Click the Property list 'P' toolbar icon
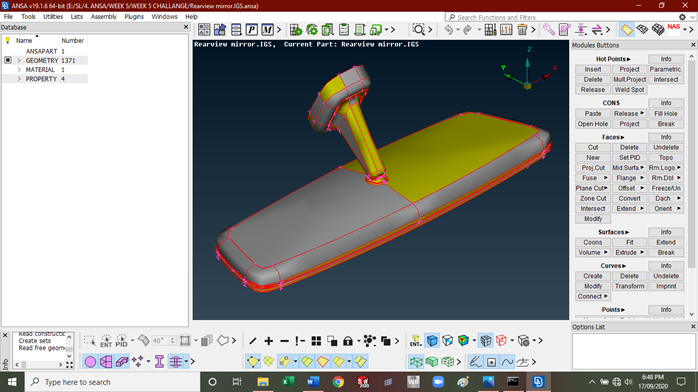The width and height of the screenshot is (698, 392). pyautogui.click(x=252, y=30)
